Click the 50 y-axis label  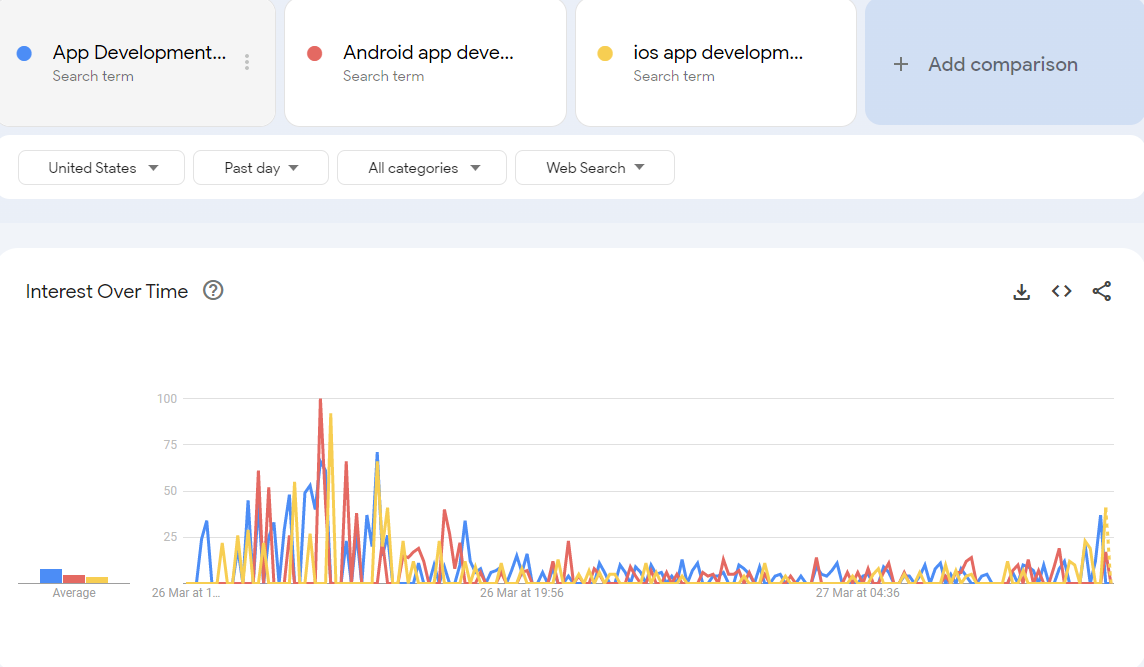point(170,490)
